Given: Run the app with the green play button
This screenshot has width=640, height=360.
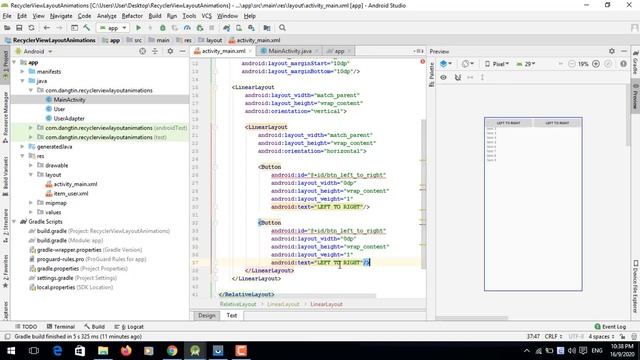Looking at the screenshot, I should click(x=138, y=28).
